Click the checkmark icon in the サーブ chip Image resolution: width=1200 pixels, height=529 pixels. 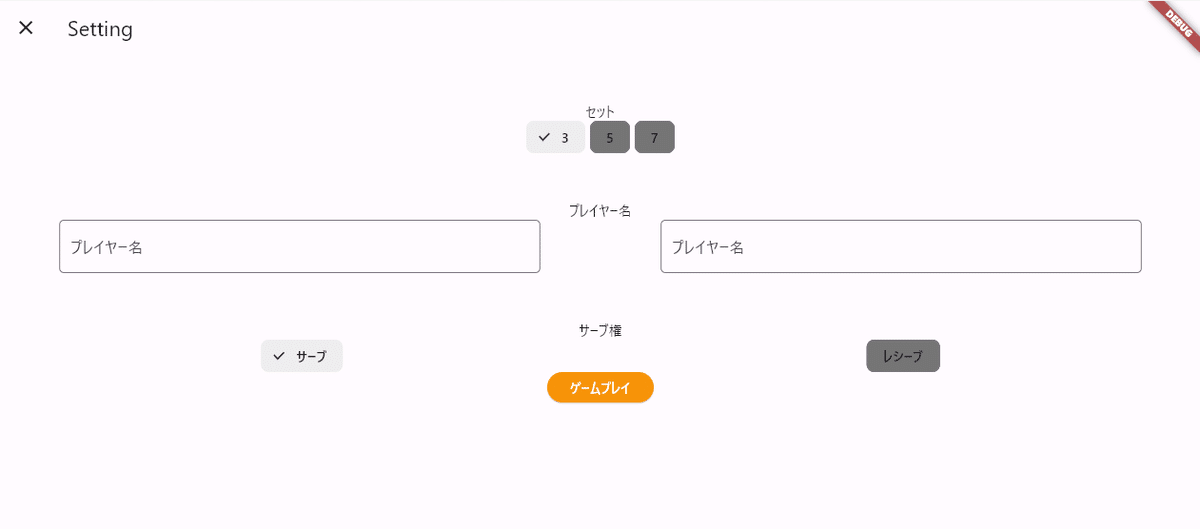point(279,355)
